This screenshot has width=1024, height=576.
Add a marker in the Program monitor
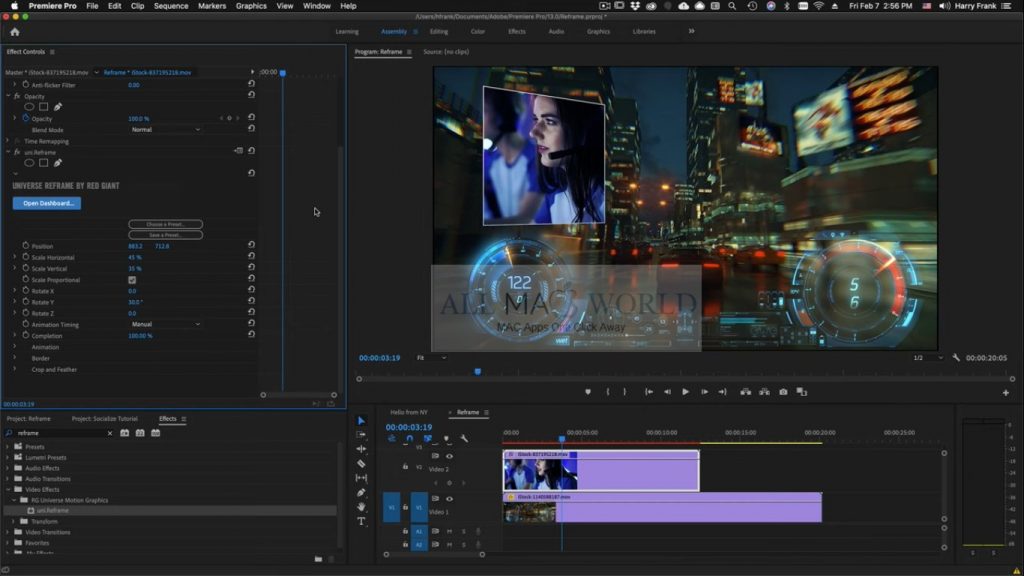click(x=588, y=392)
